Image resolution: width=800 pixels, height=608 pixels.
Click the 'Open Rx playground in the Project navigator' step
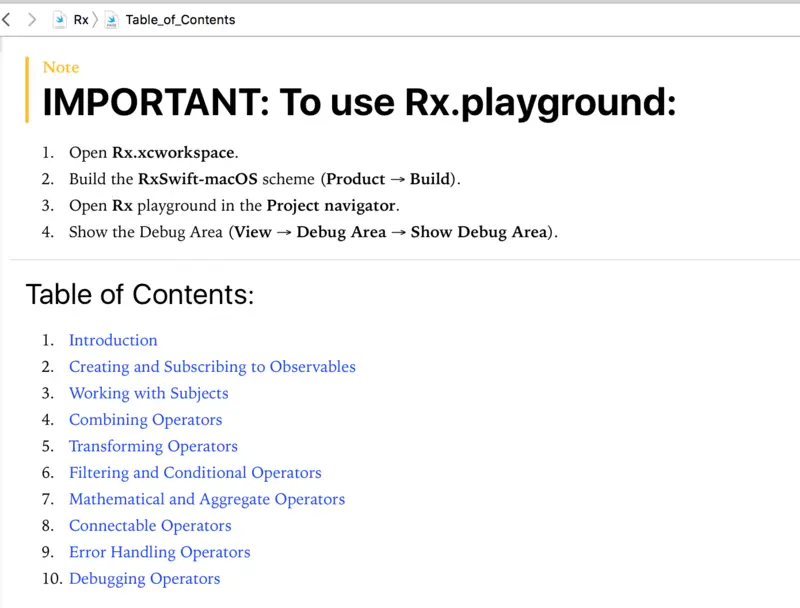tap(234, 206)
